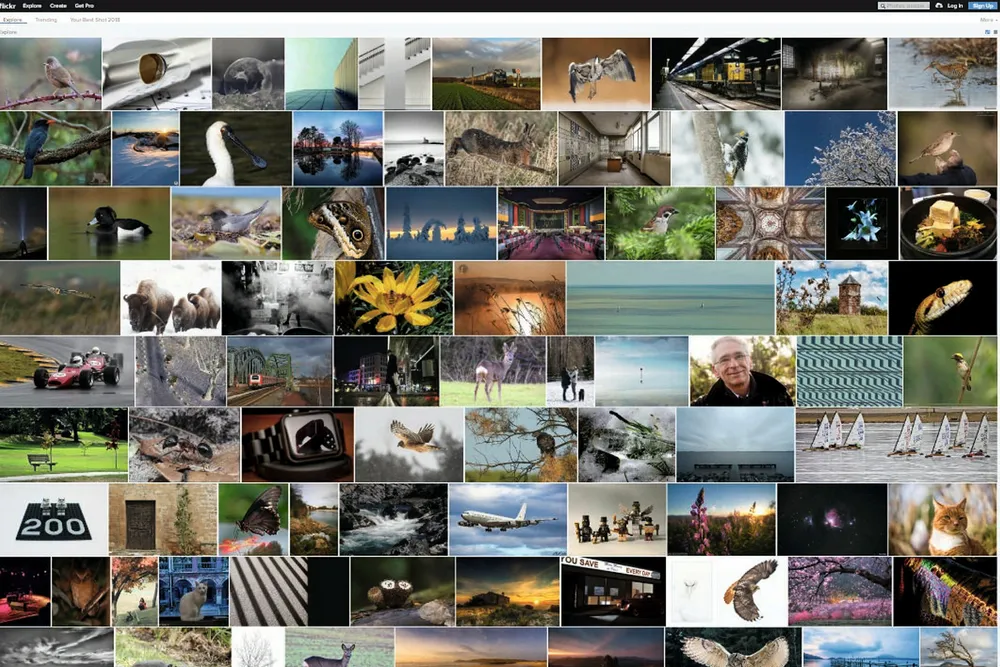Select the Trending tab
Image resolution: width=1000 pixels, height=667 pixels.
tap(46, 20)
